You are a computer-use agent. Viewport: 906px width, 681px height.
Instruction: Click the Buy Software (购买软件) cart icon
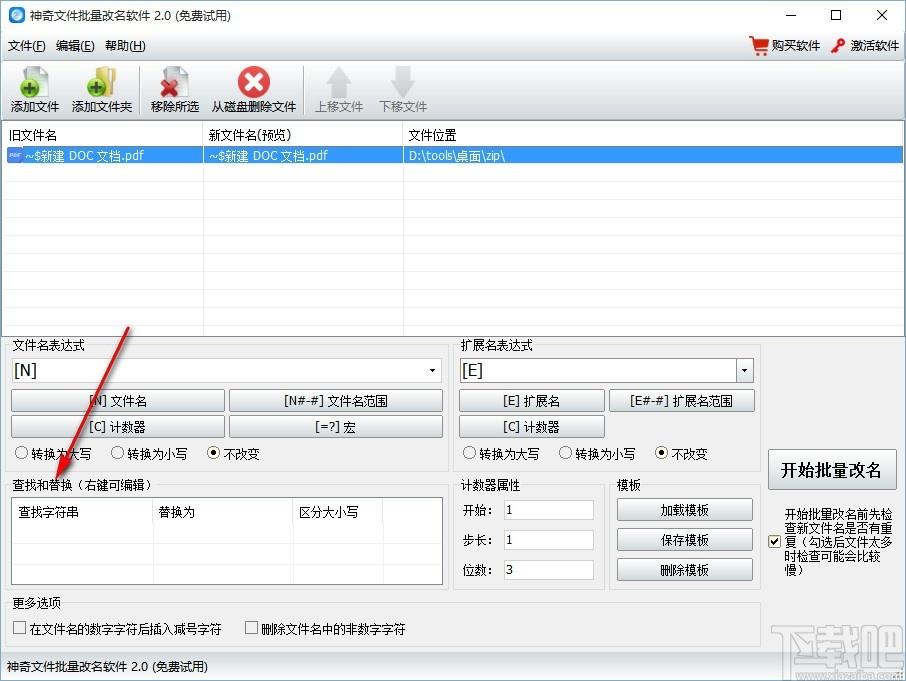pos(761,46)
